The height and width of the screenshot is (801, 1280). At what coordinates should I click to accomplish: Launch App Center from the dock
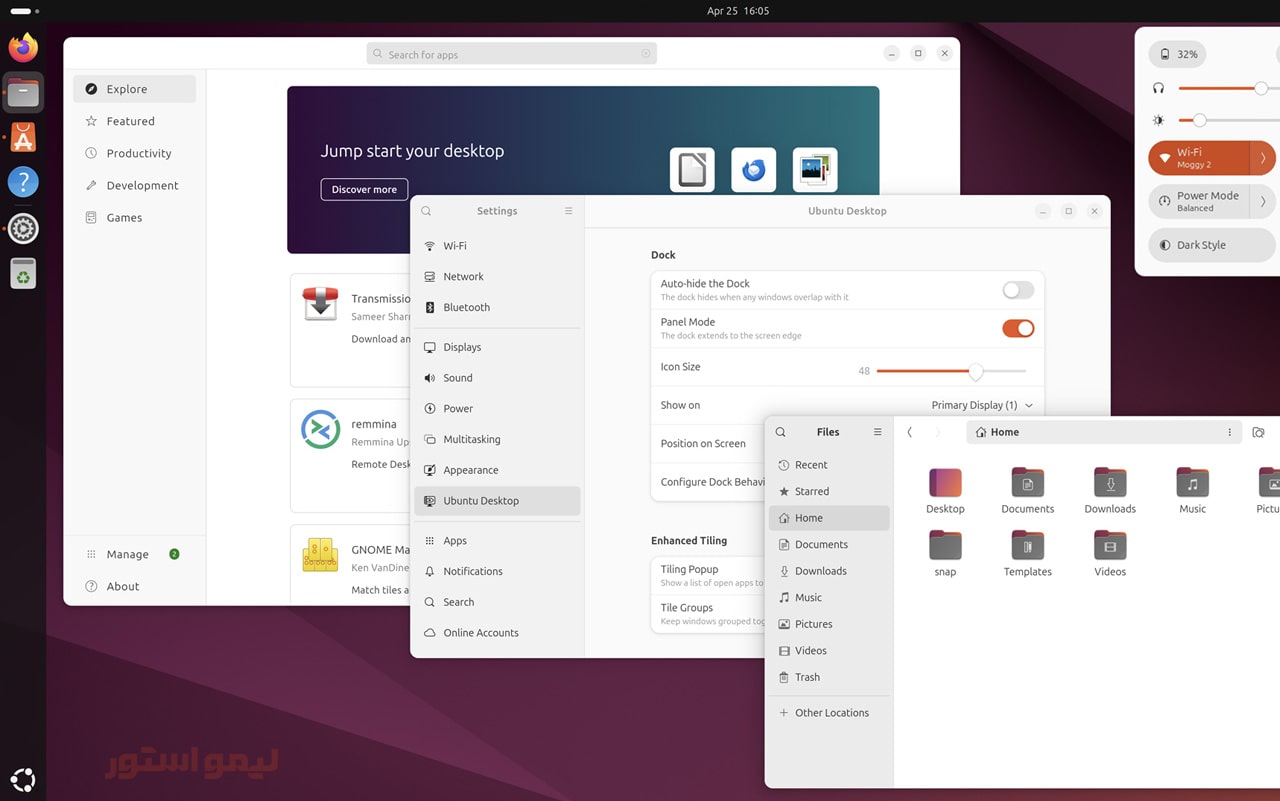tap(23, 137)
